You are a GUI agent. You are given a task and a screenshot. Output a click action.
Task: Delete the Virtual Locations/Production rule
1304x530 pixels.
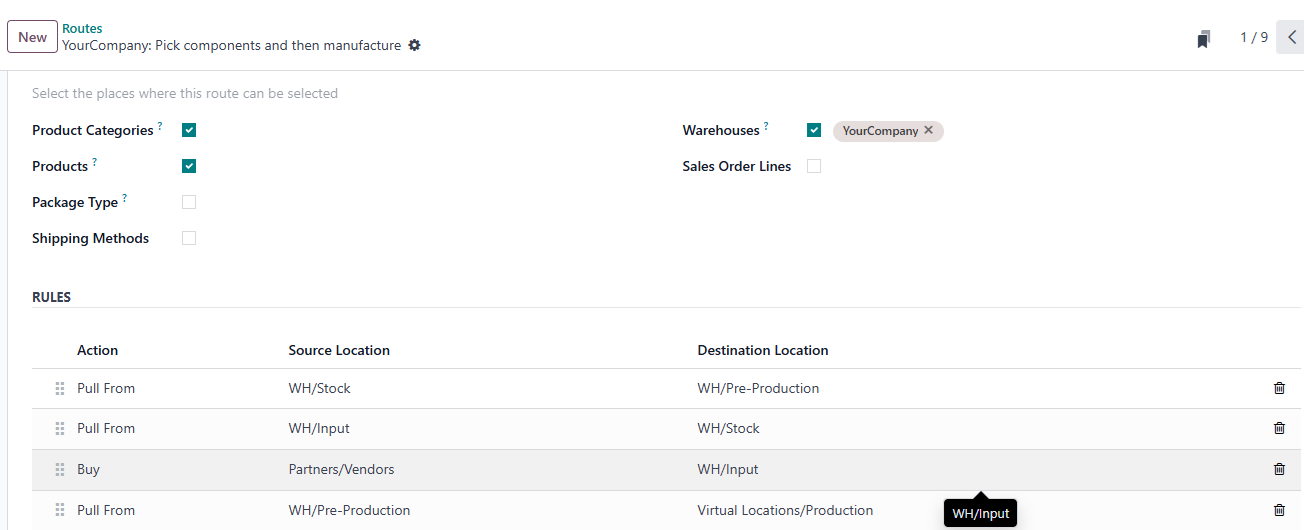click(x=1279, y=510)
